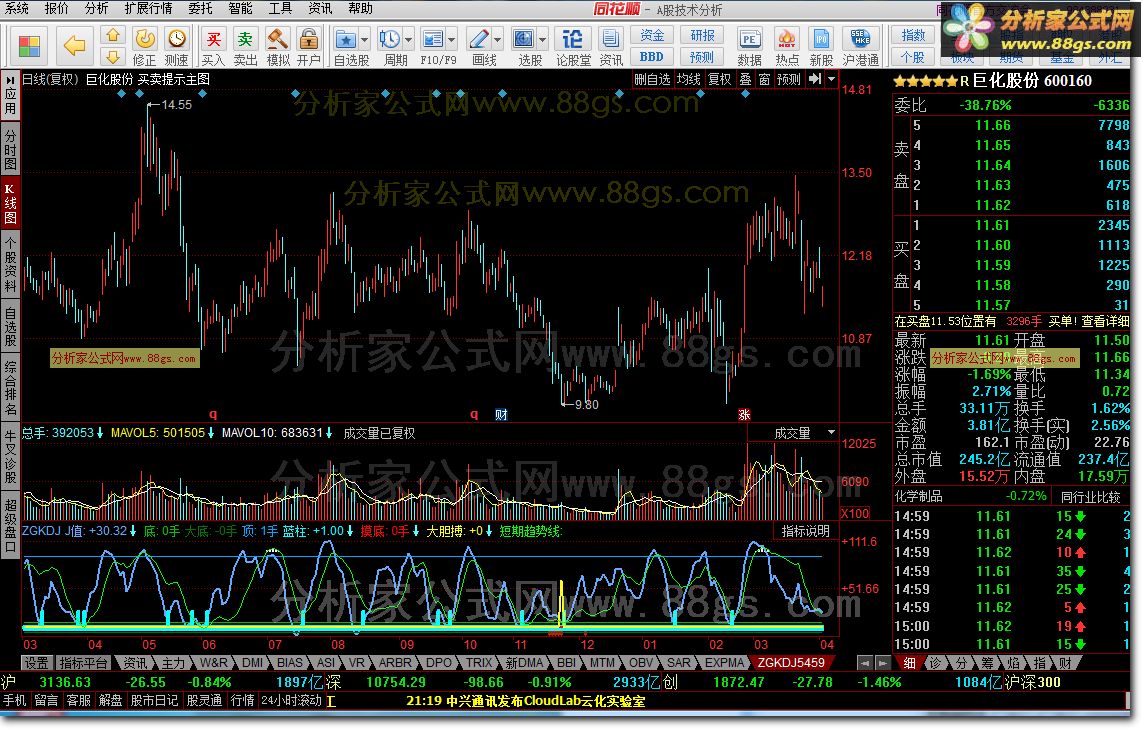Screen dimensions: 1143x729
Task: Open the 智能 menu
Action: click(241, 8)
